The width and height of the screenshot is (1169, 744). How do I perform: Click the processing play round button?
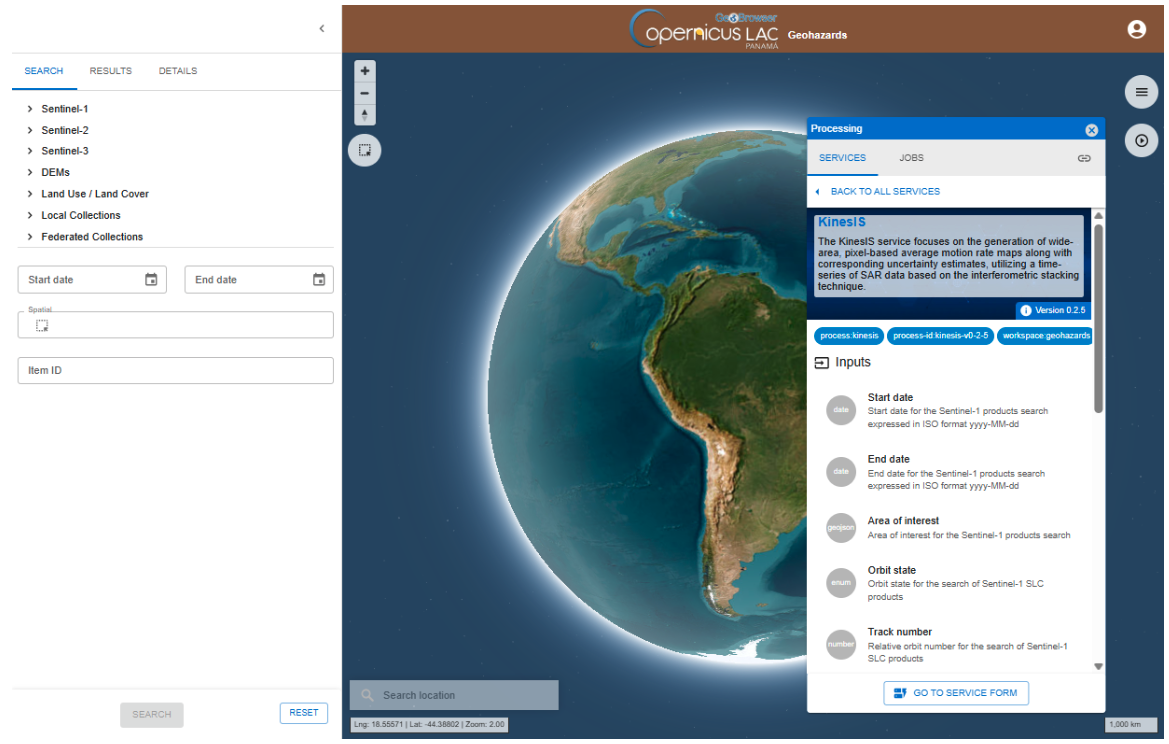pyautogui.click(x=1141, y=141)
